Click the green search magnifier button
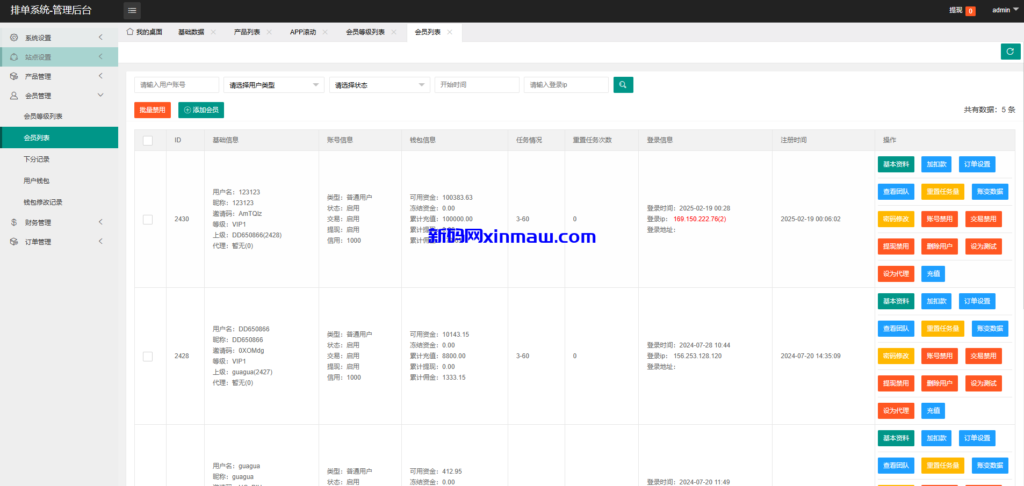The image size is (1024, 486). click(623, 85)
